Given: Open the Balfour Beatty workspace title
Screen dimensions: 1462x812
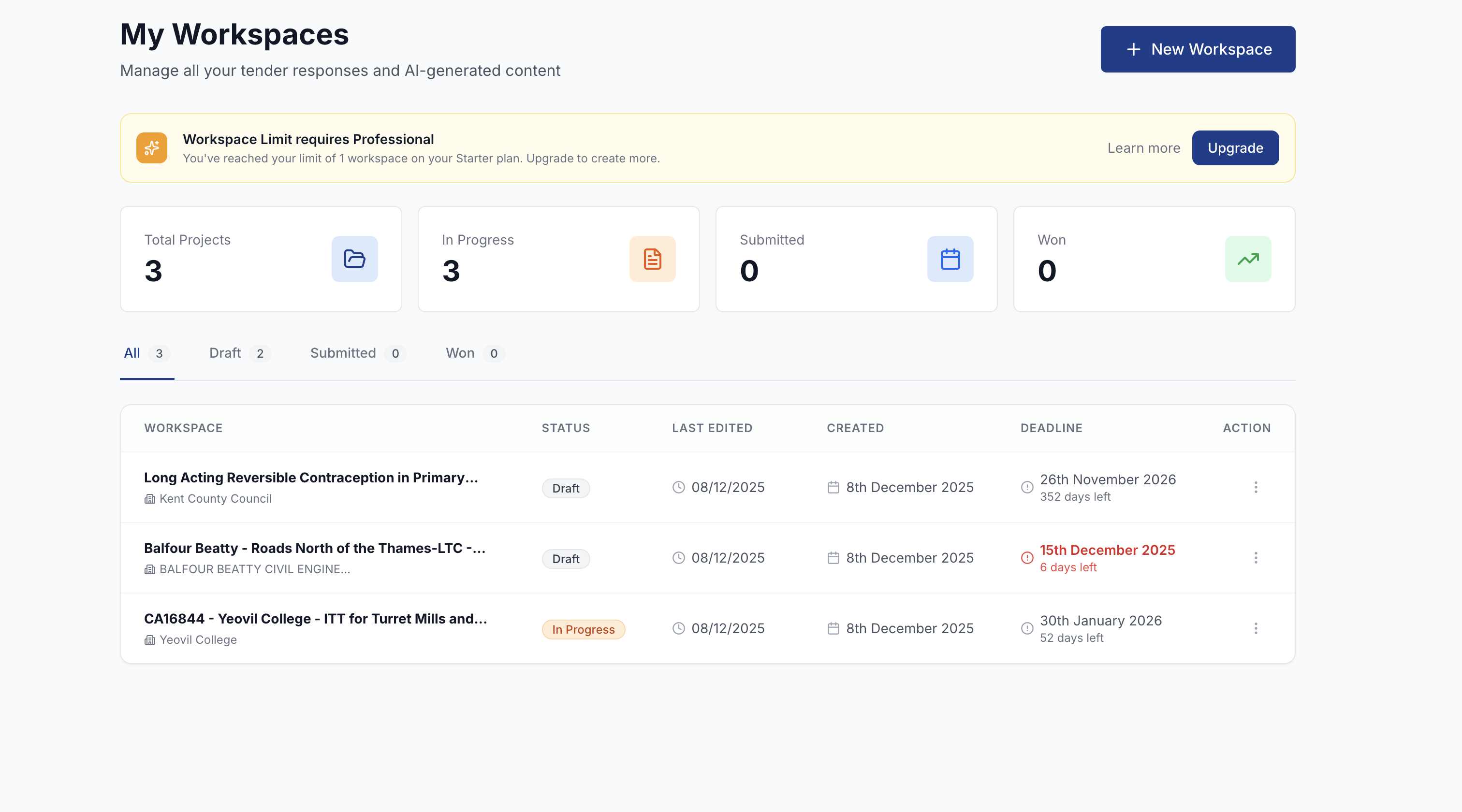Looking at the screenshot, I should click(314, 548).
